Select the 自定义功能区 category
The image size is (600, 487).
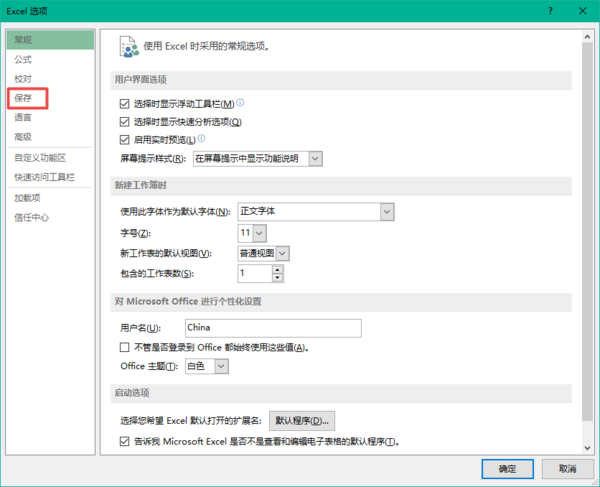[50, 158]
